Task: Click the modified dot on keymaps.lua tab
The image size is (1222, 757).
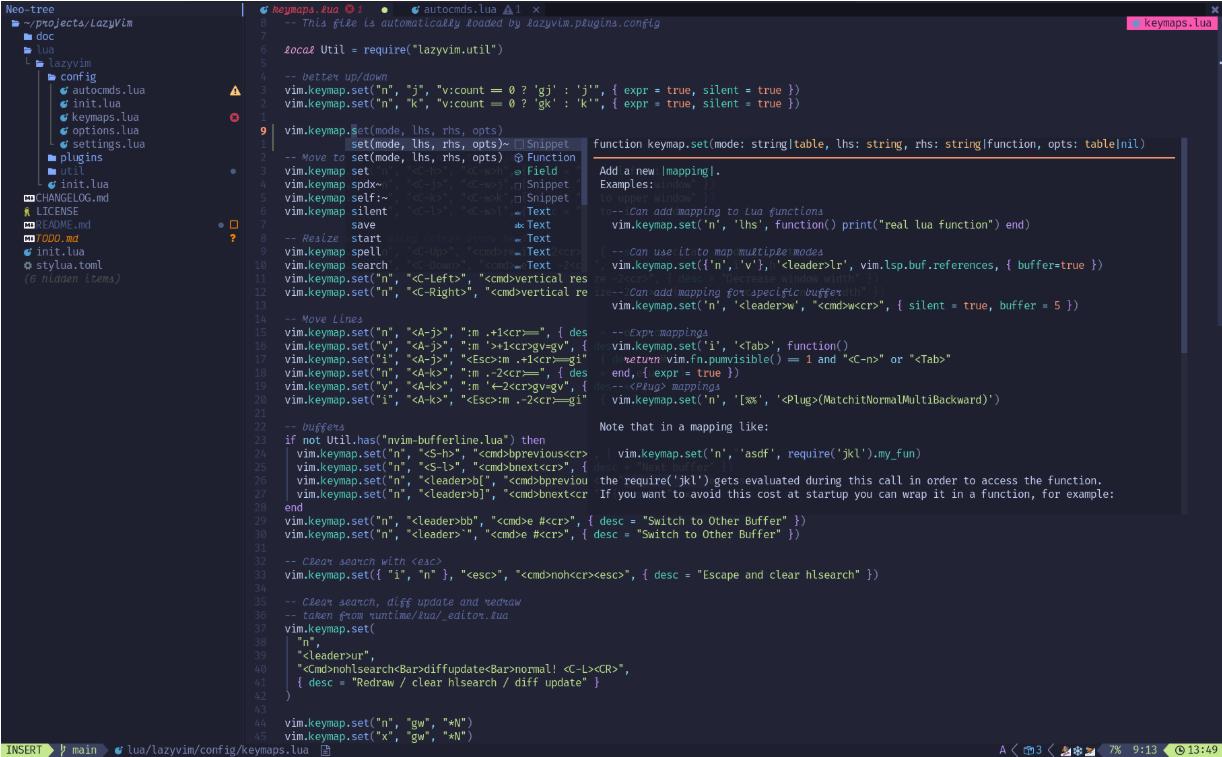Action: [x=384, y=9]
